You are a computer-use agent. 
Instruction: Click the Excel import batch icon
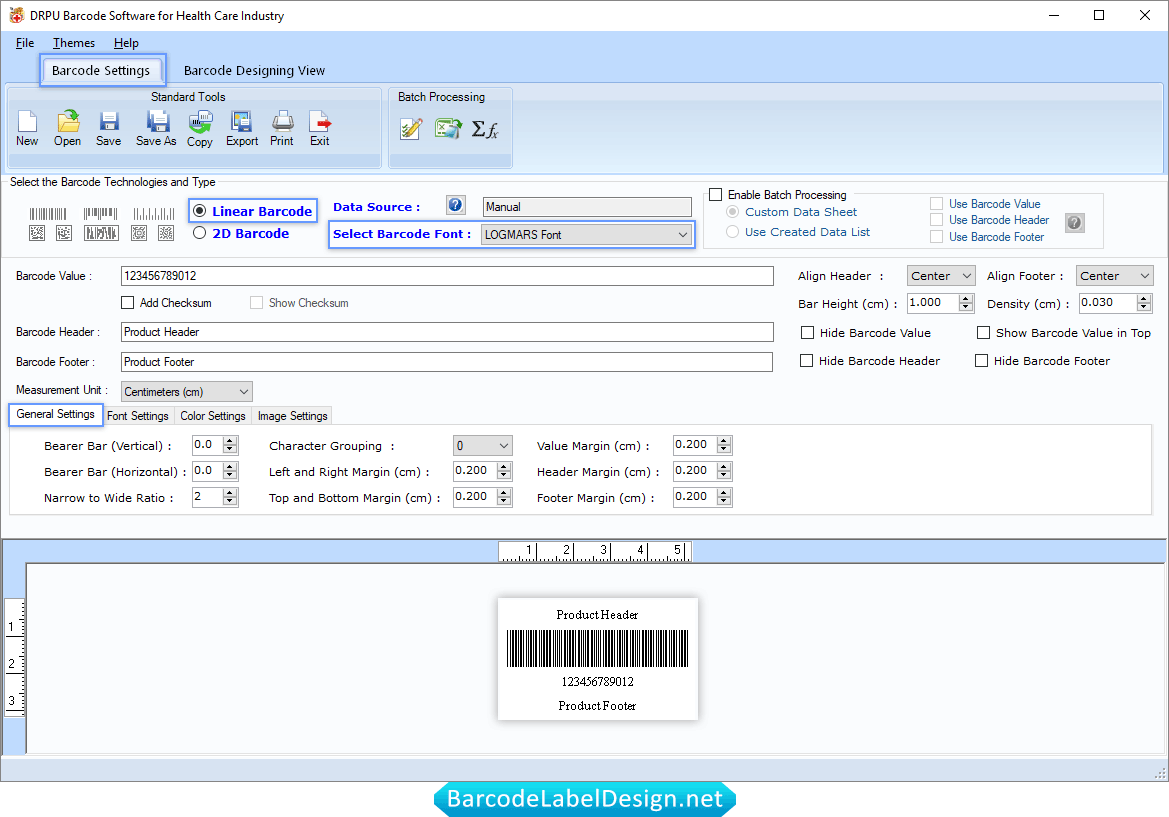[448, 129]
